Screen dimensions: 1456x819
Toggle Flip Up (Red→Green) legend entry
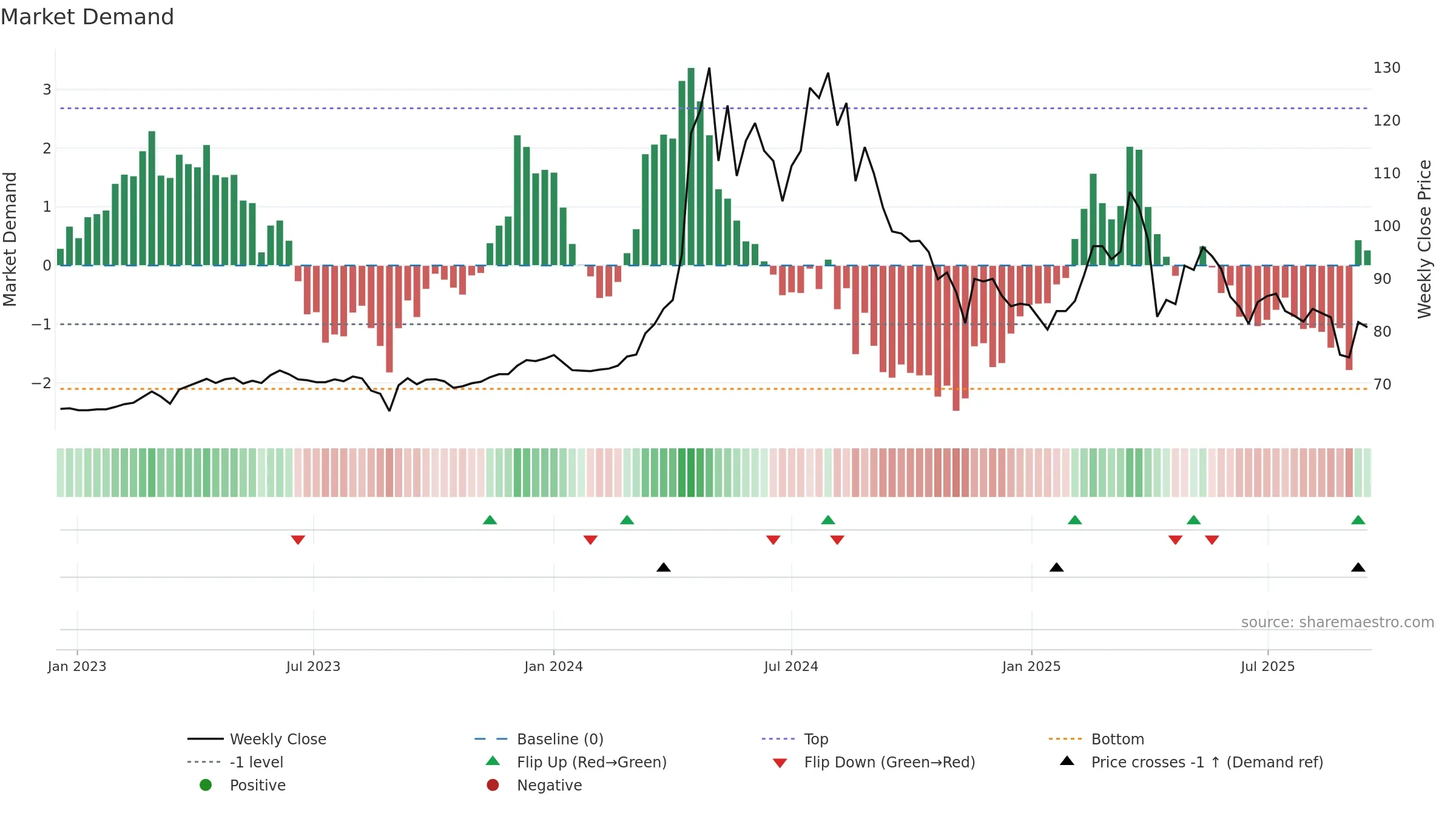pos(576,762)
